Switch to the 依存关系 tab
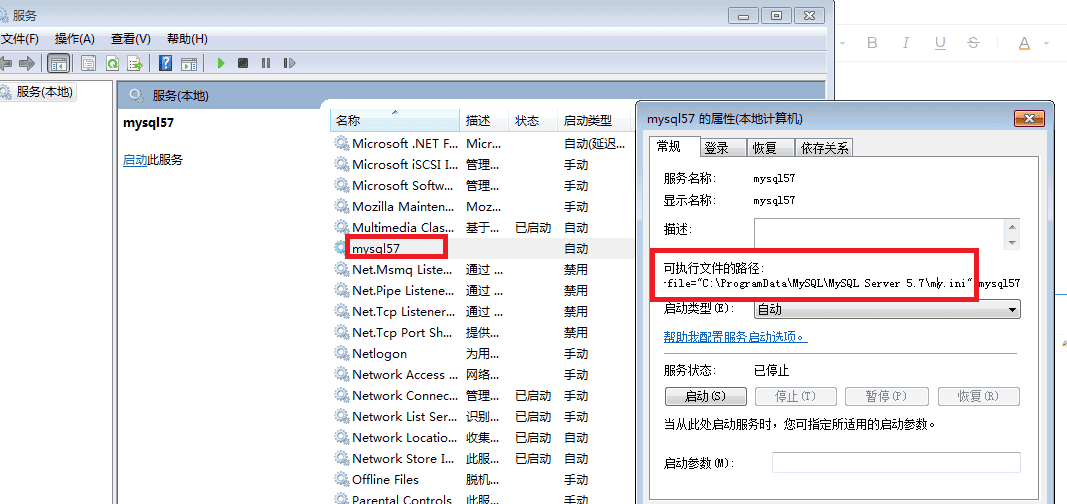The width and height of the screenshot is (1067, 504). click(824, 148)
